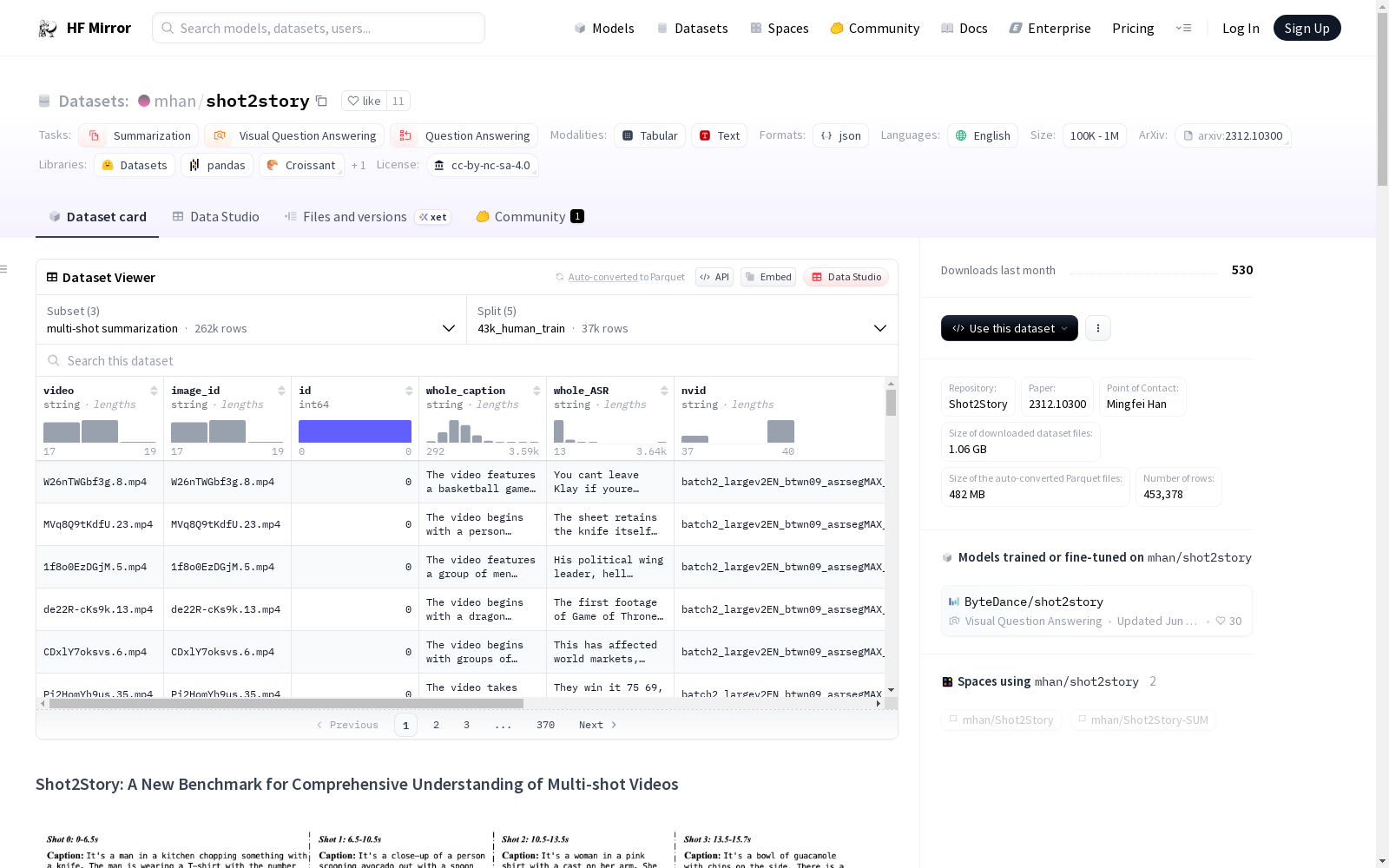Click the Search this dataset field
This screenshot has height=868, width=1389.
tap(467, 360)
